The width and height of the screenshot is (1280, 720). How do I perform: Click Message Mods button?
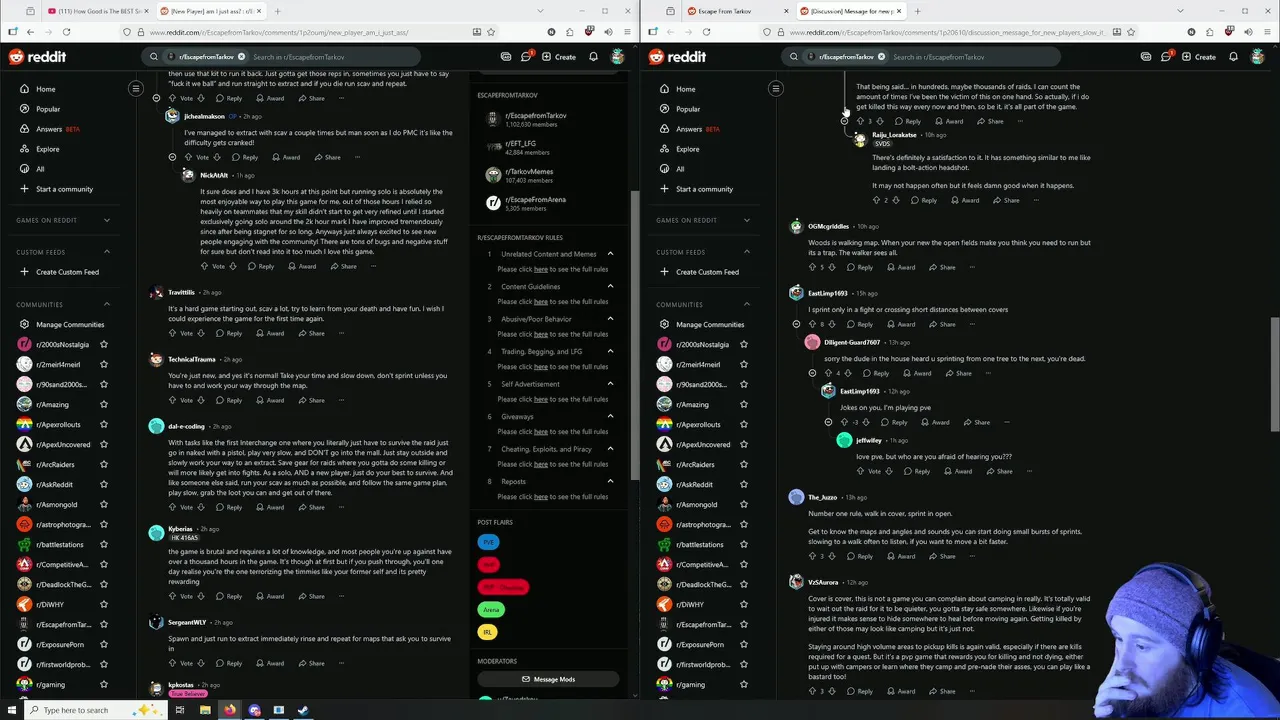[547, 679]
